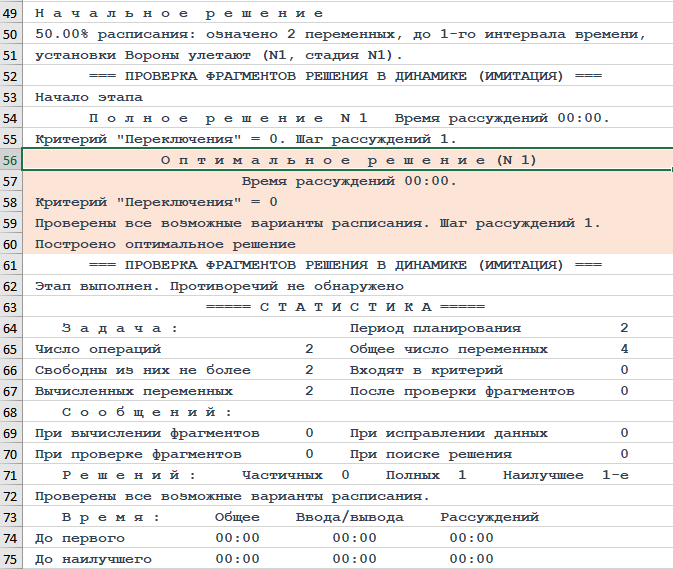
Task: Select the "Период планирования" label
Action: [x=435, y=328]
